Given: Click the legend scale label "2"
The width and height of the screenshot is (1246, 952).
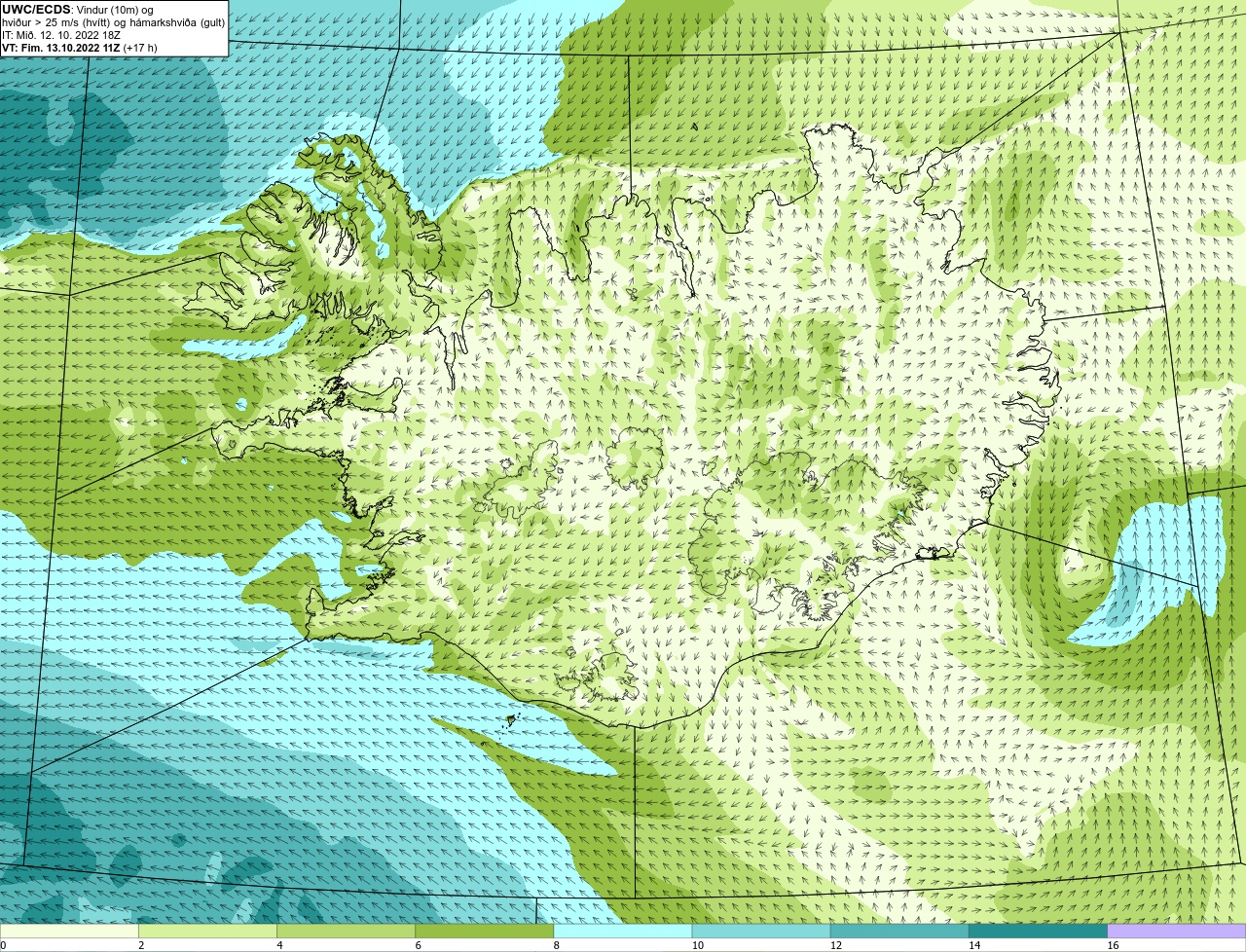Looking at the screenshot, I should click(141, 945).
